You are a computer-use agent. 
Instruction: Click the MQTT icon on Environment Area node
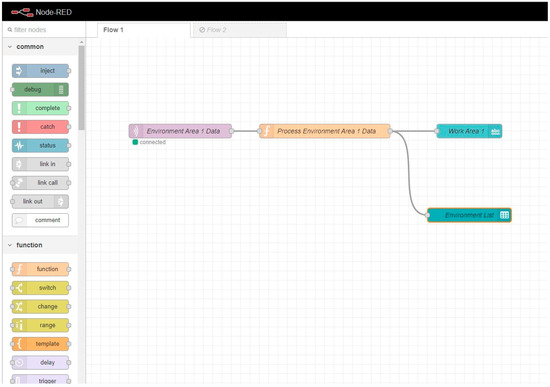pyautogui.click(x=136, y=131)
